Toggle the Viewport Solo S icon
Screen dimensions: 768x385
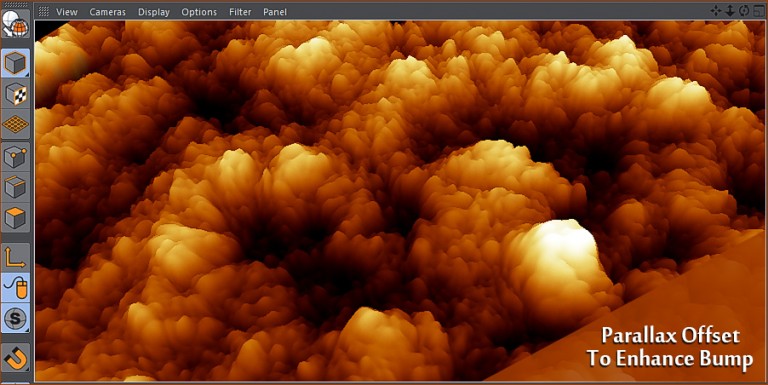click(x=15, y=318)
